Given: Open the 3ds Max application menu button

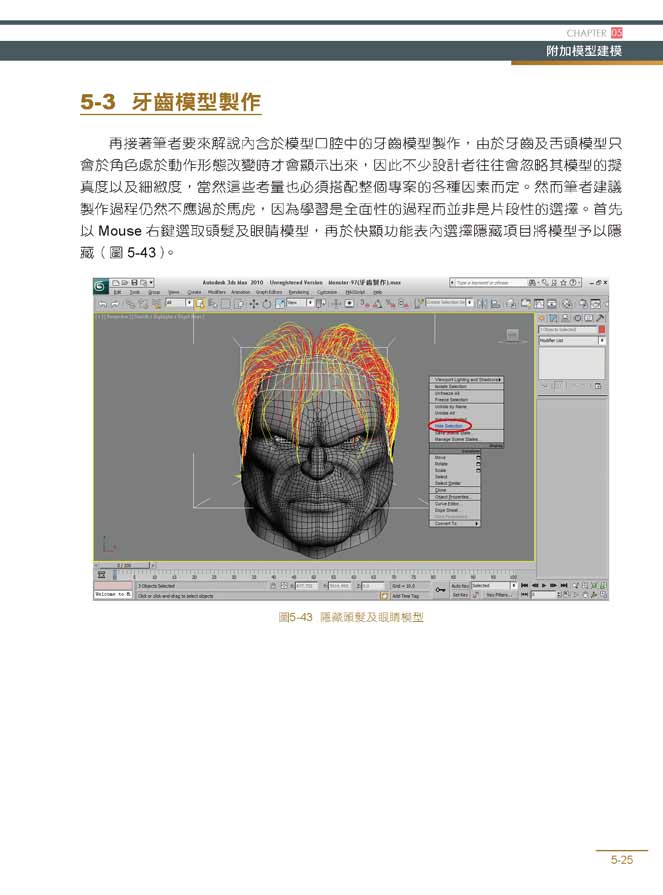Looking at the screenshot, I should (100, 286).
